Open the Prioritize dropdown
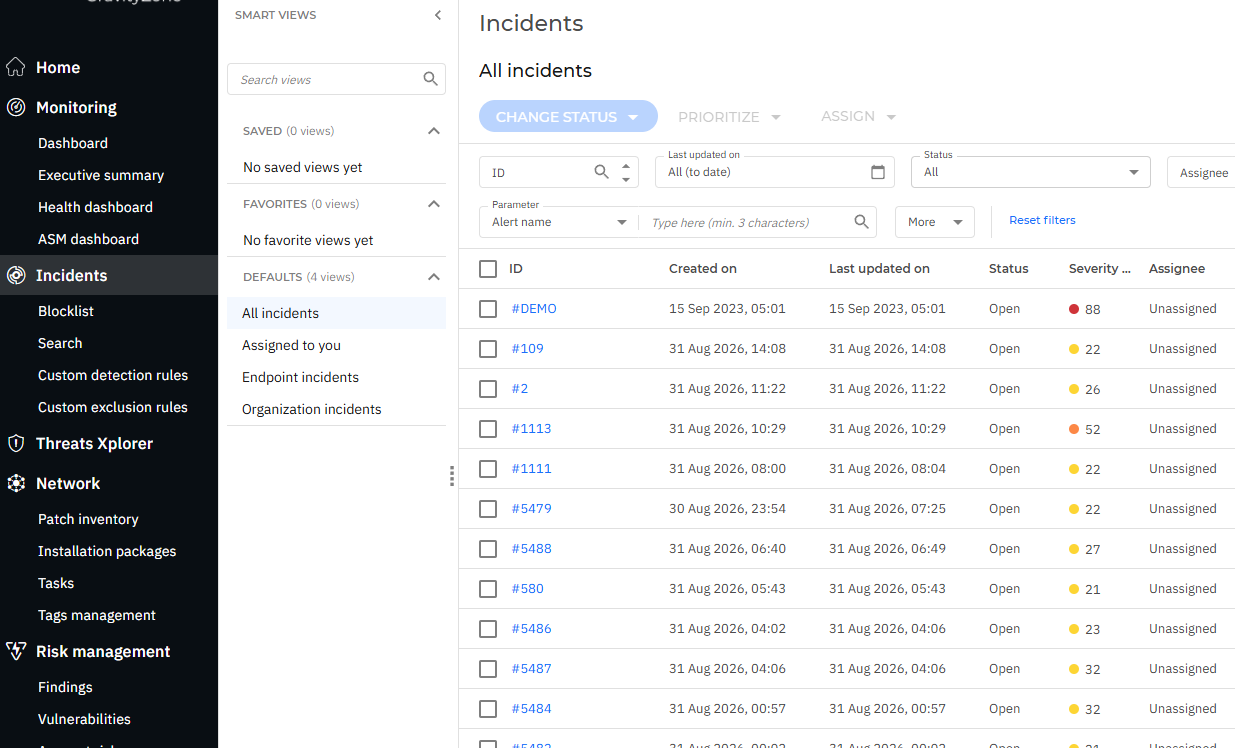The image size is (1235, 748). (x=729, y=117)
